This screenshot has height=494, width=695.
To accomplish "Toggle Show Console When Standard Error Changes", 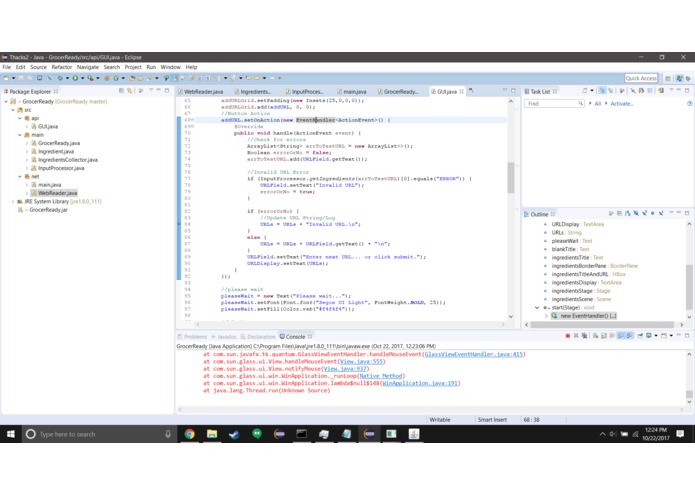I will [x=629, y=336].
